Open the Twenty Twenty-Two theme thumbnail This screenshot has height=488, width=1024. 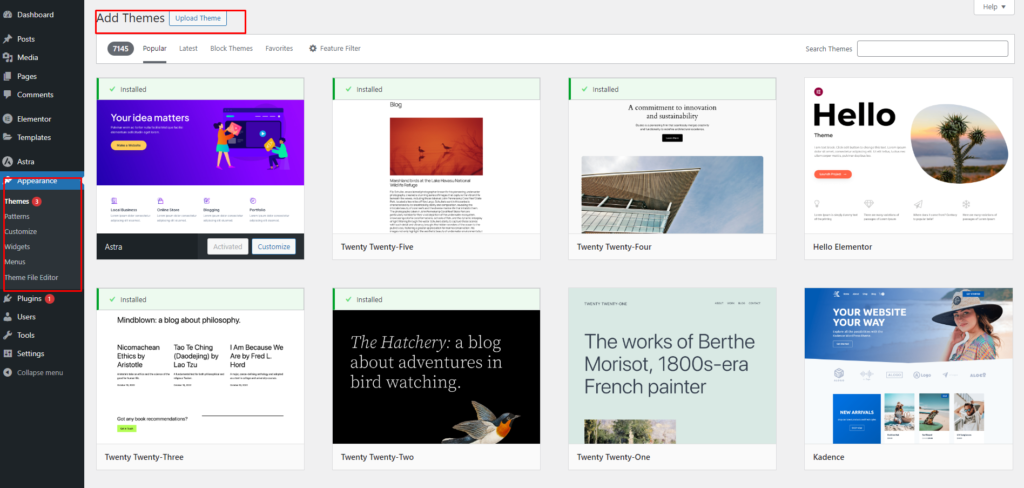[436, 377]
